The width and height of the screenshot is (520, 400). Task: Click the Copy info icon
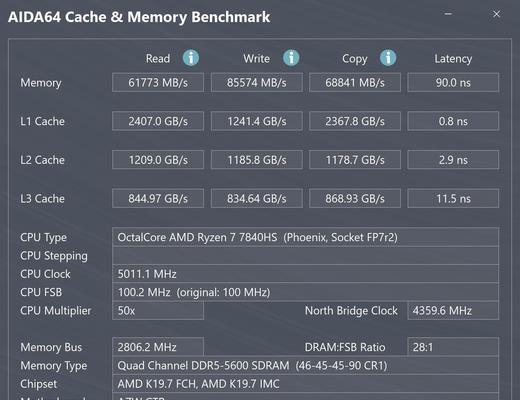pos(388,58)
